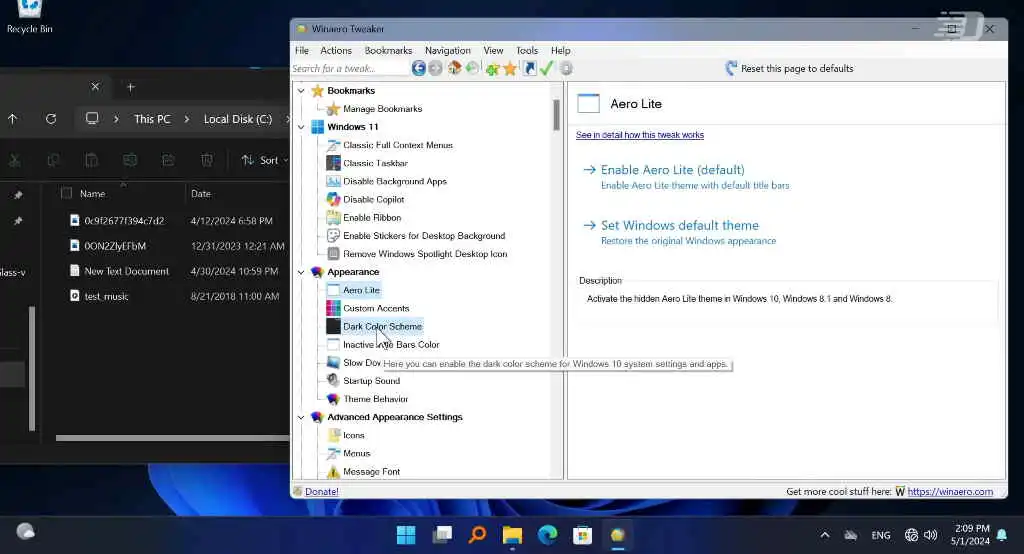Viewport: 1024px width, 554px height.
Task: Collapse the Appearance tree node
Action: [301, 272]
